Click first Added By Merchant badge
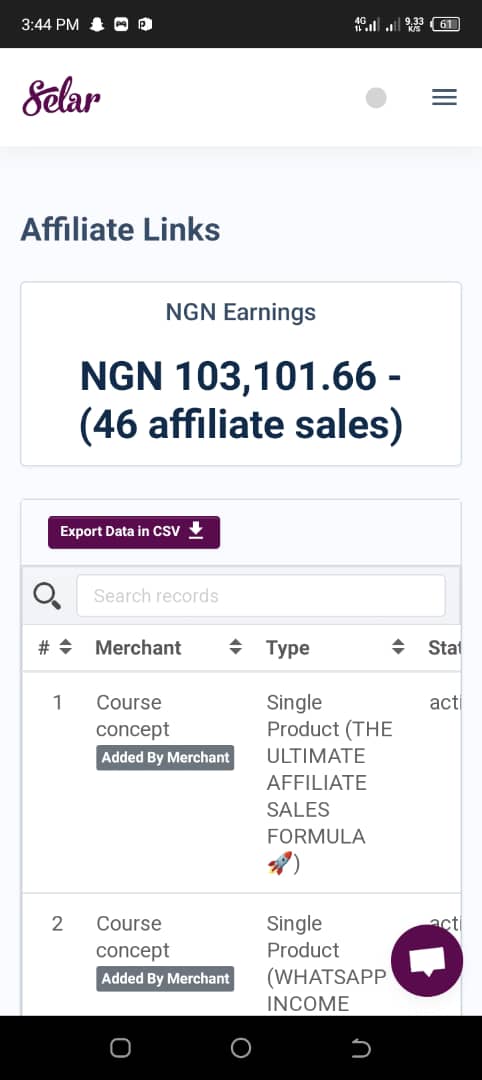The height and width of the screenshot is (1080, 482). pyautogui.click(x=165, y=758)
